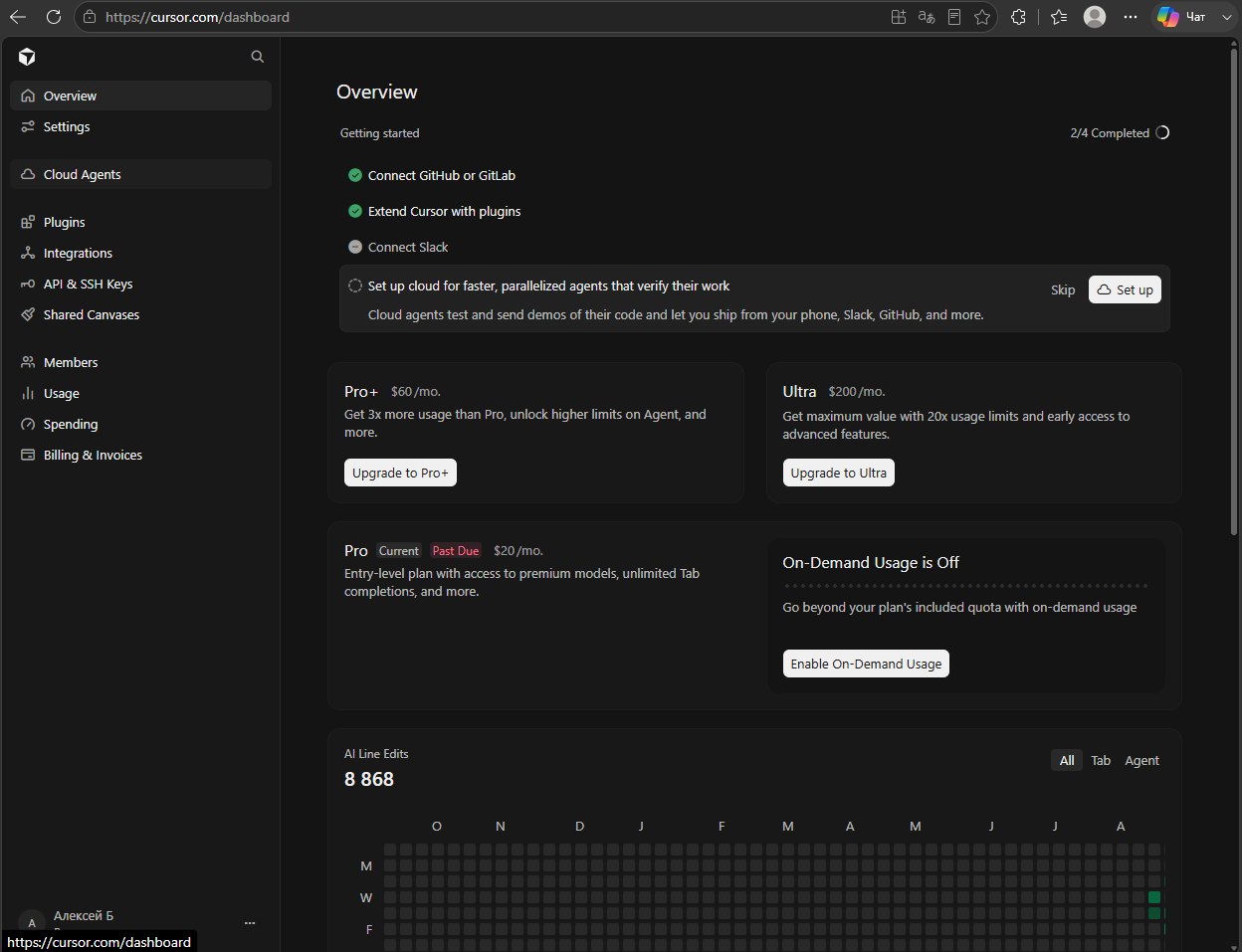Screen dimensions: 1242x952
Task: Open the Integrations page
Action: (x=140, y=253)
